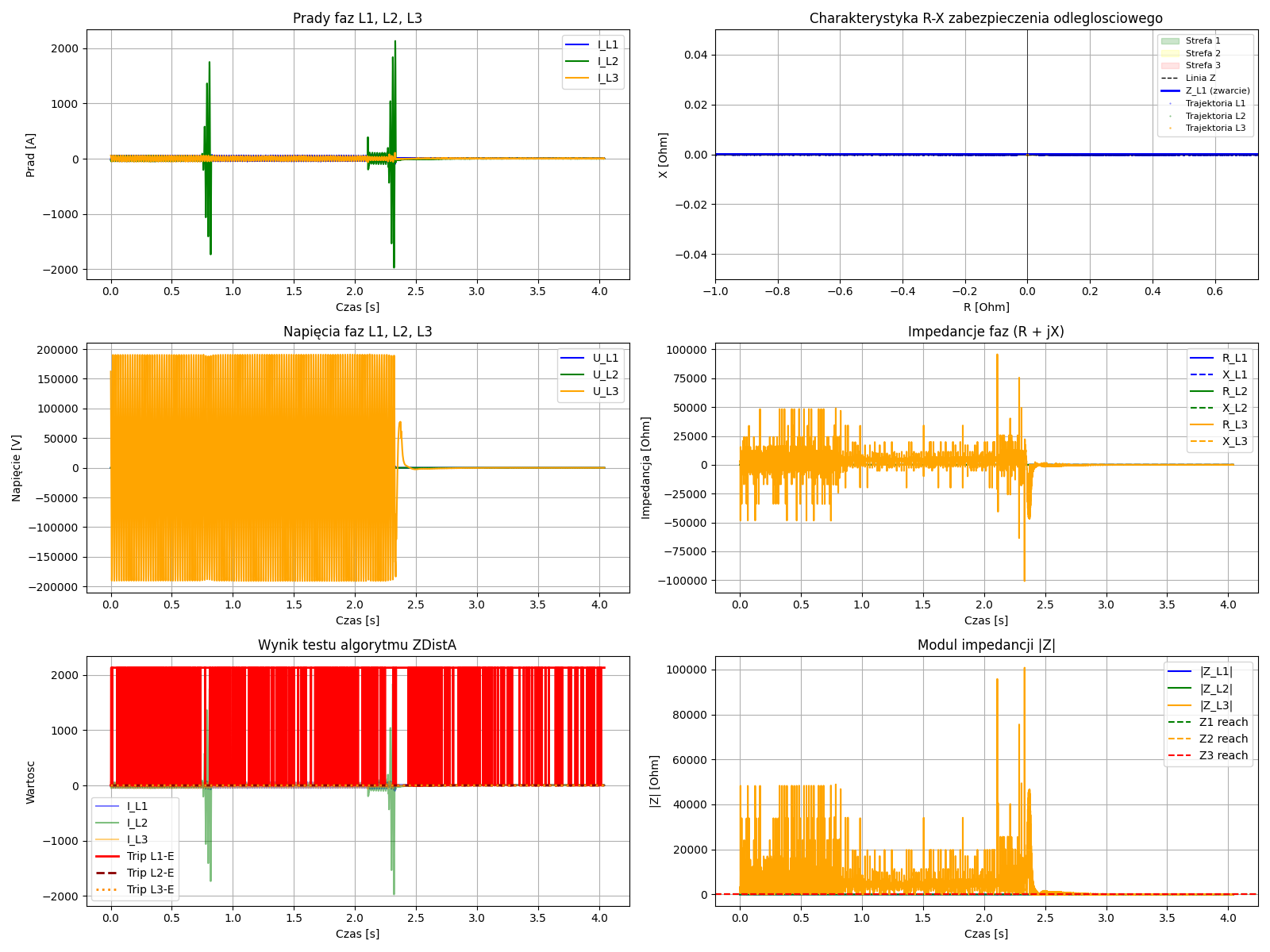
Task: Select I_L2 legend entry in the Prady faz plot
Action: (x=607, y=61)
